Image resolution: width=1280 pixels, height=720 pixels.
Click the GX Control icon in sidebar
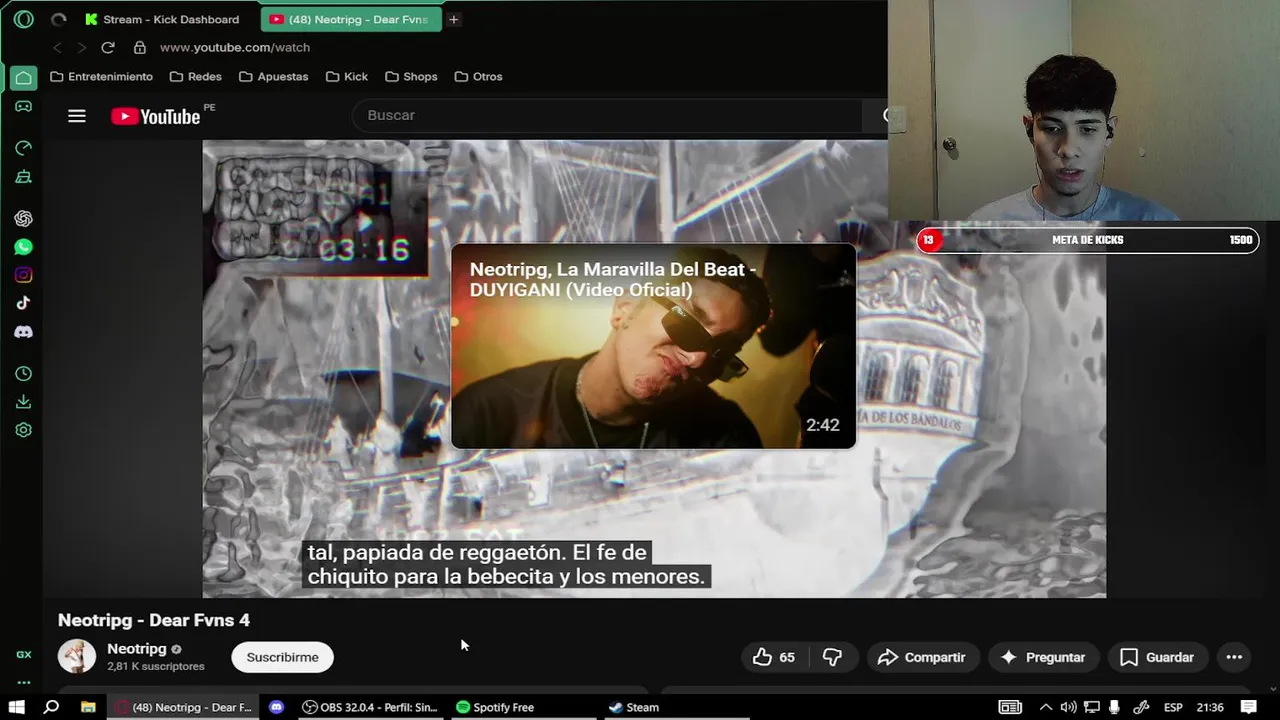[x=23, y=148]
